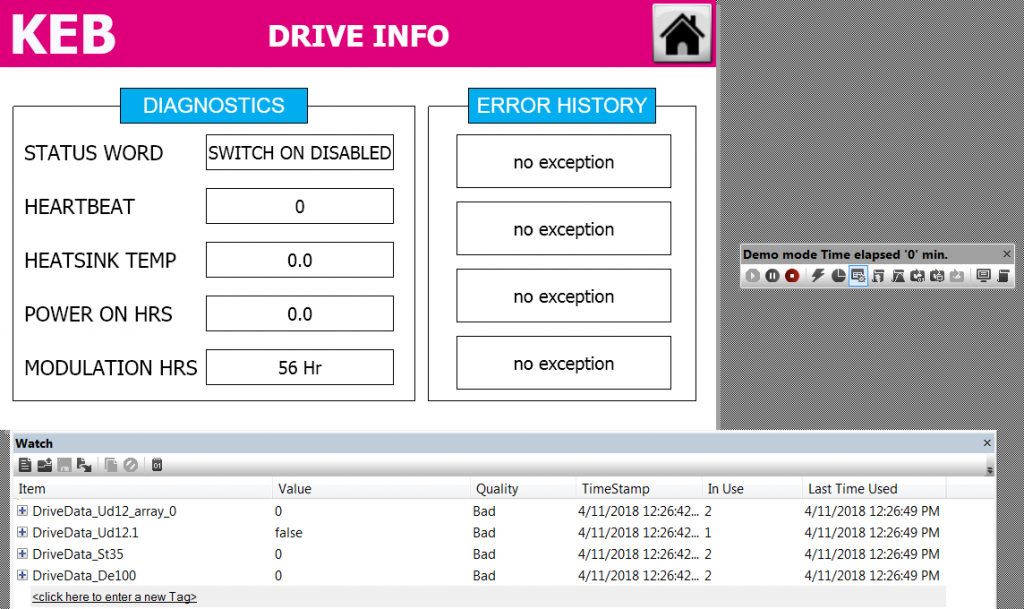Viewport: 1024px width, 609px height.
Task: Click the SWITCH ON DISABLED status field
Action: pos(300,152)
